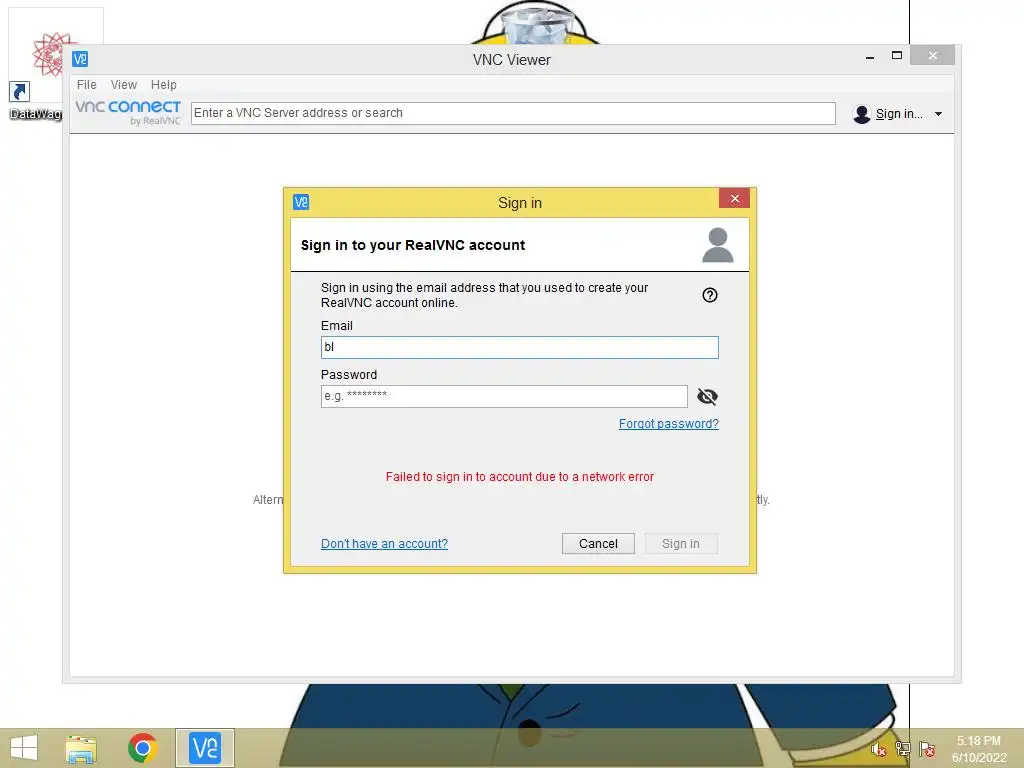Click the Sign in user icon in the toolbar

[x=862, y=114]
